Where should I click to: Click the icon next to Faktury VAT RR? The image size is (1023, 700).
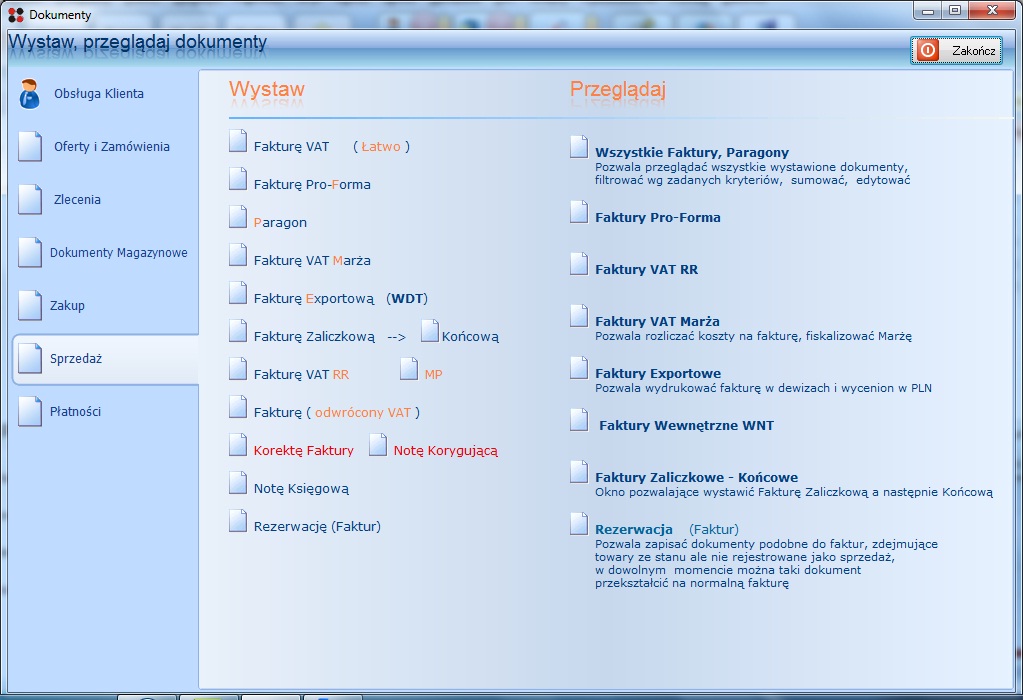click(x=579, y=265)
